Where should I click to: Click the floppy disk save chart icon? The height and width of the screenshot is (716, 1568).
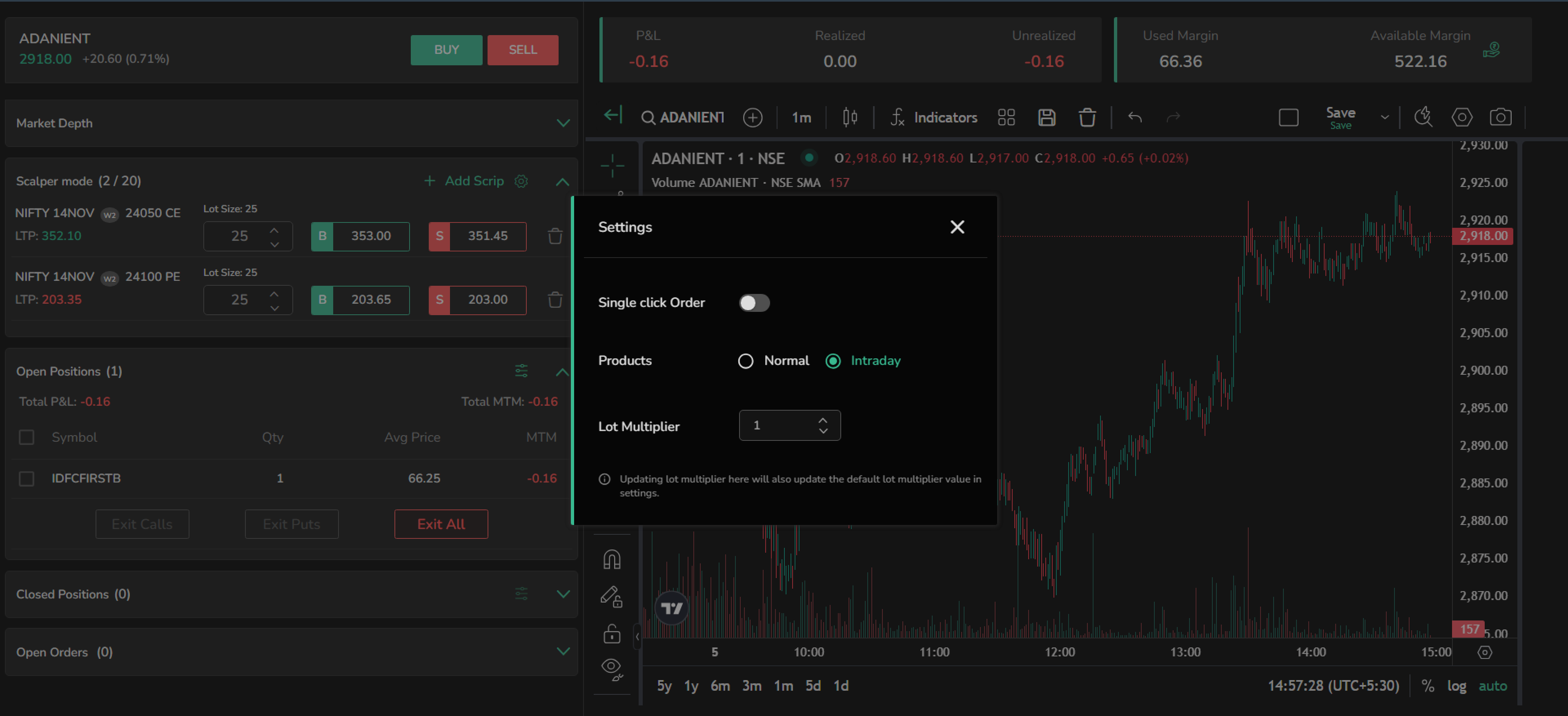click(1046, 118)
